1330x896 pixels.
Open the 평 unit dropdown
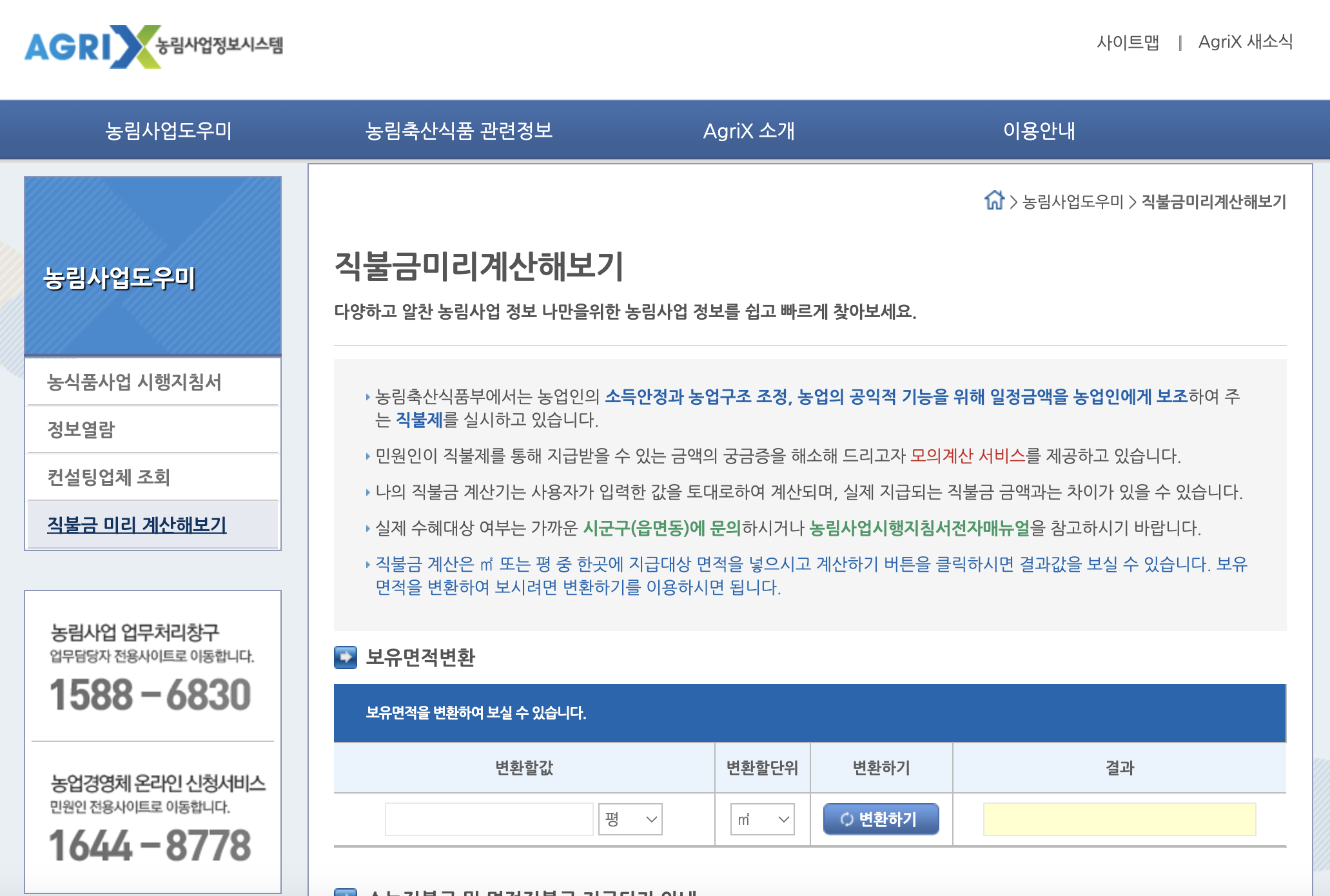[630, 819]
